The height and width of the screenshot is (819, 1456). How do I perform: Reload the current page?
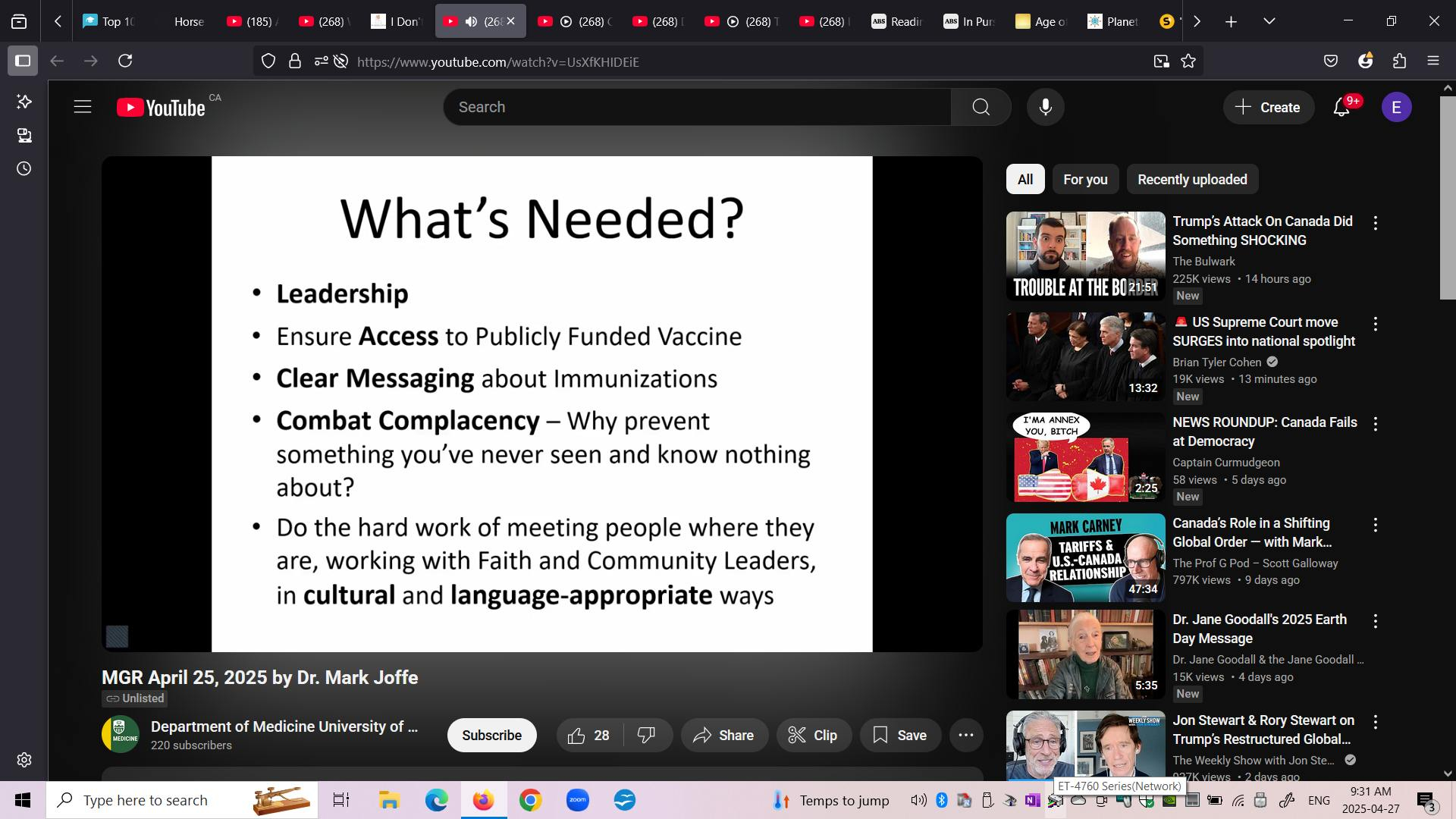[125, 61]
